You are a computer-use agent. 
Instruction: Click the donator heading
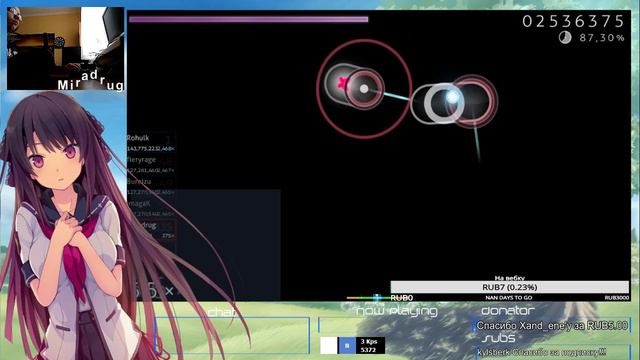click(508, 311)
